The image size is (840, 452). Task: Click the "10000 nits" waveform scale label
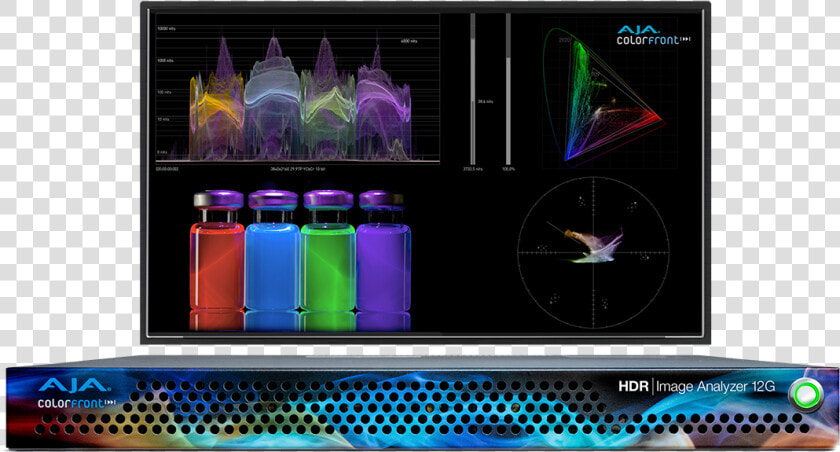(167, 28)
